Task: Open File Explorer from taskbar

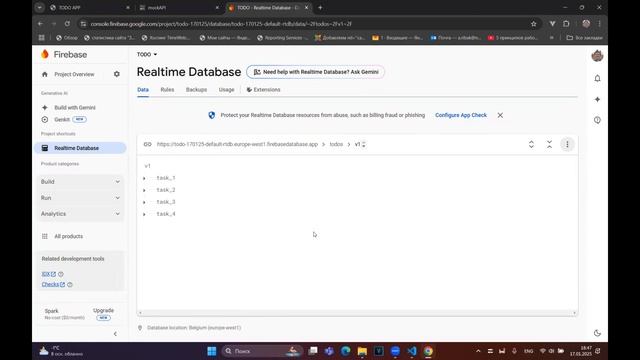Action: [x=362, y=351]
